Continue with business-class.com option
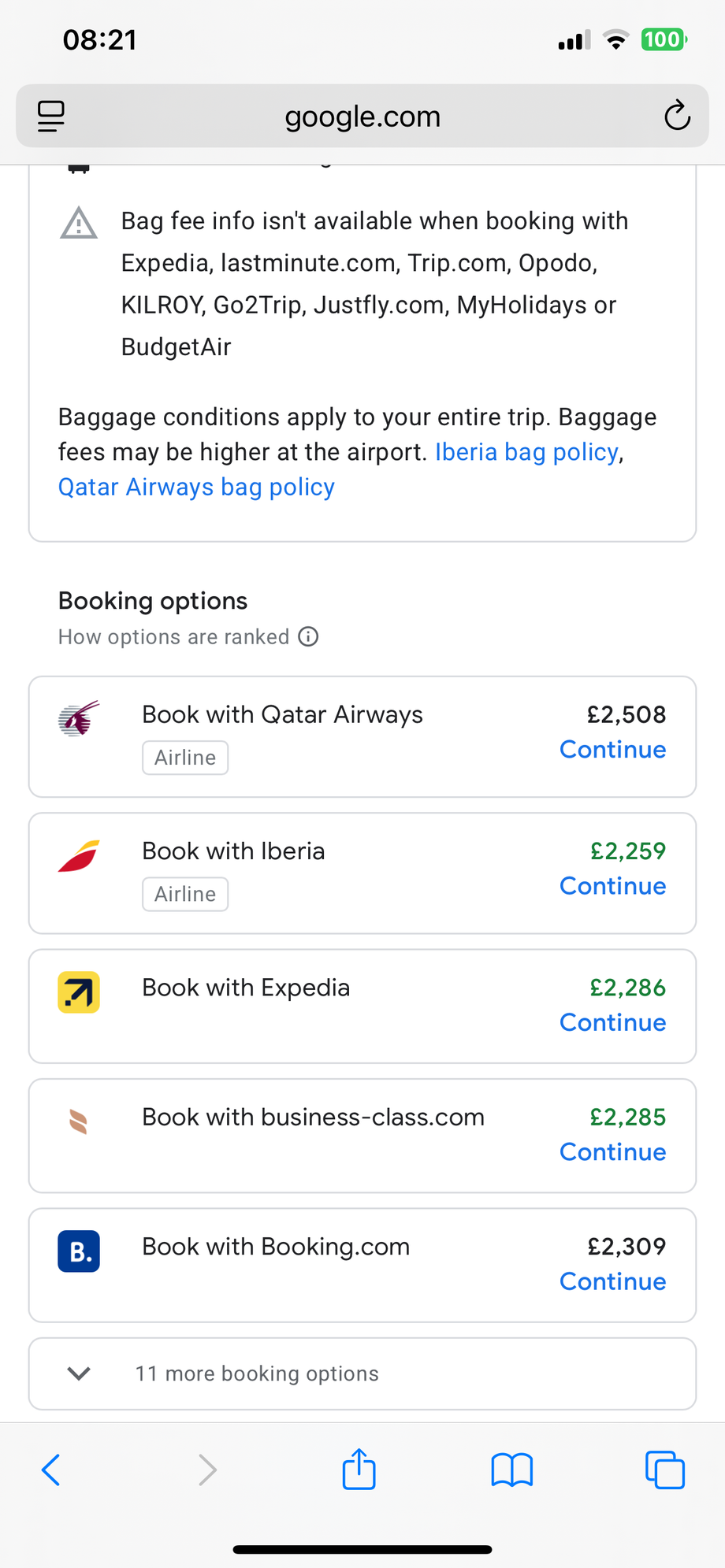Screen dimensions: 725x1568 (612, 1152)
